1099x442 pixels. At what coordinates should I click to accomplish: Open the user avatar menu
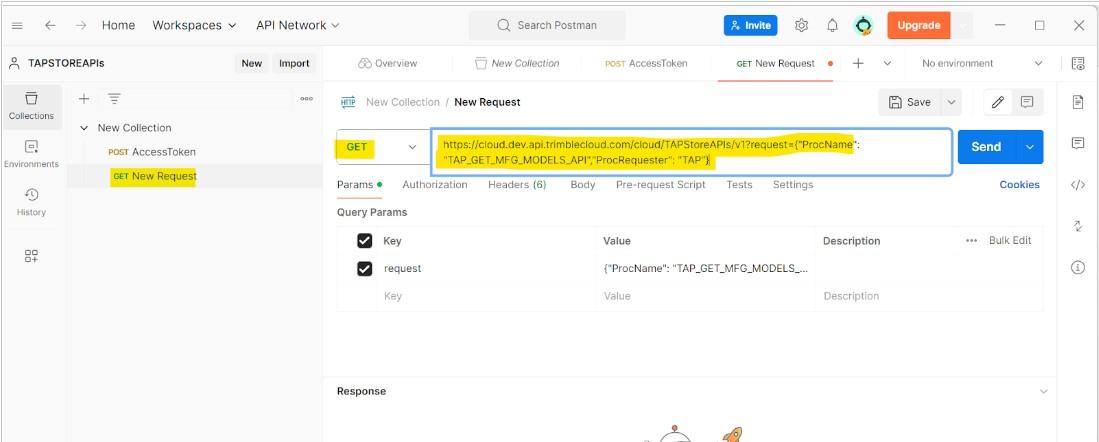(x=863, y=25)
